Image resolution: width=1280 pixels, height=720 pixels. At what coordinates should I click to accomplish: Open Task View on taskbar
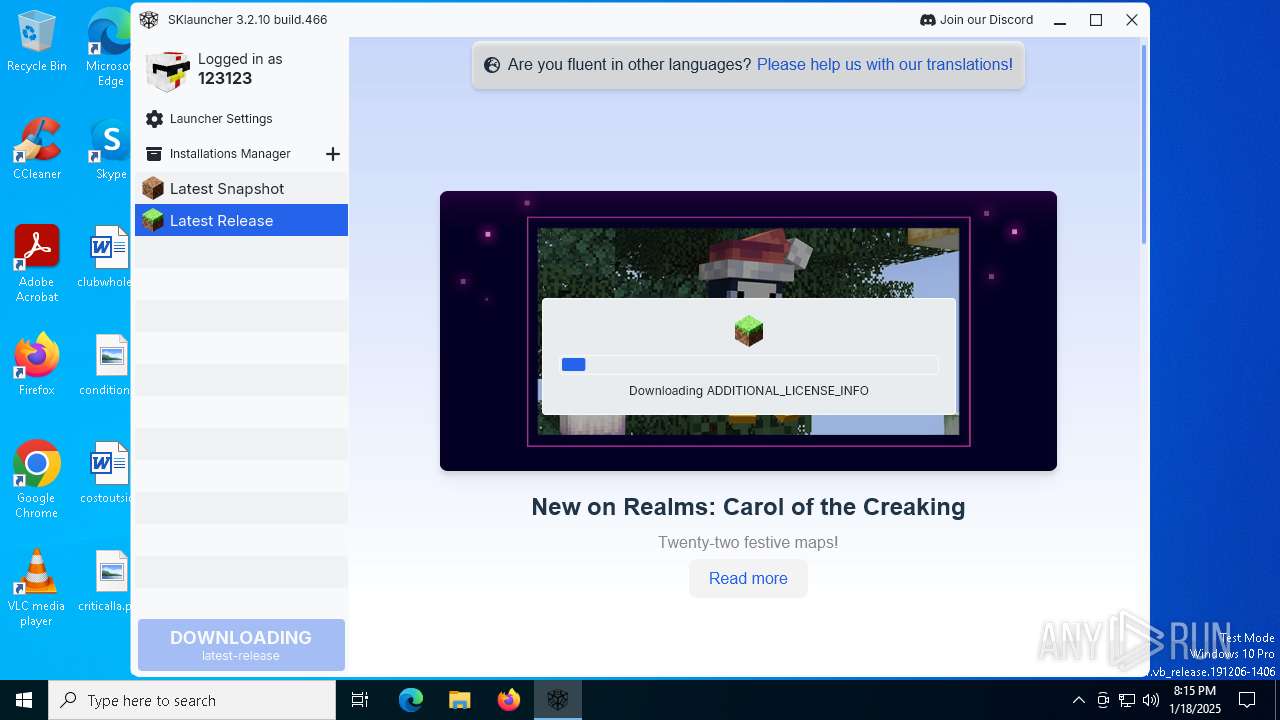coord(360,700)
